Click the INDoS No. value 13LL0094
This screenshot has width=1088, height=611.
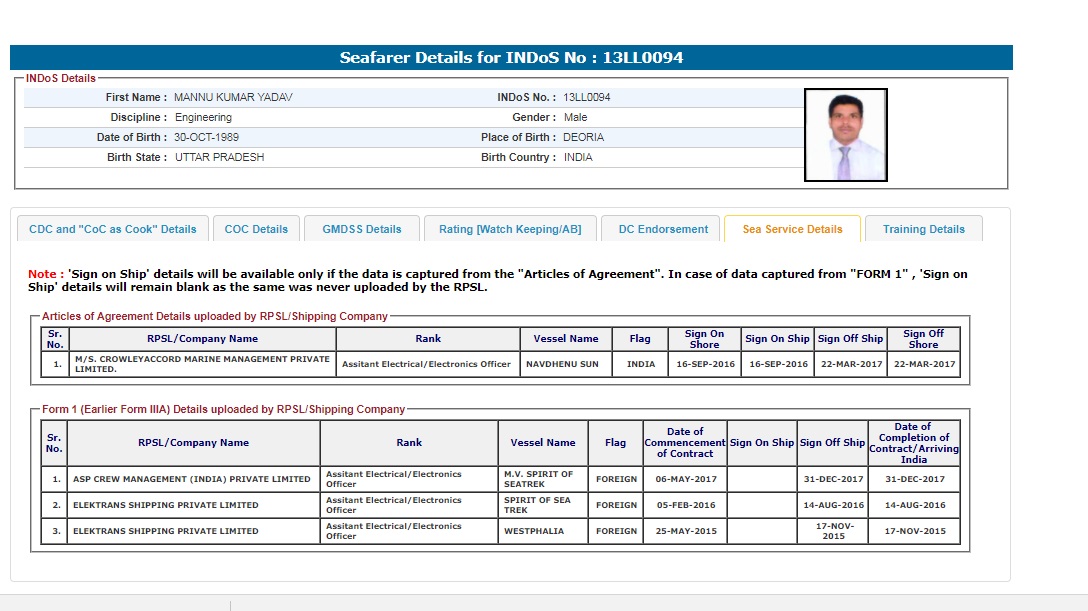[x=587, y=97]
